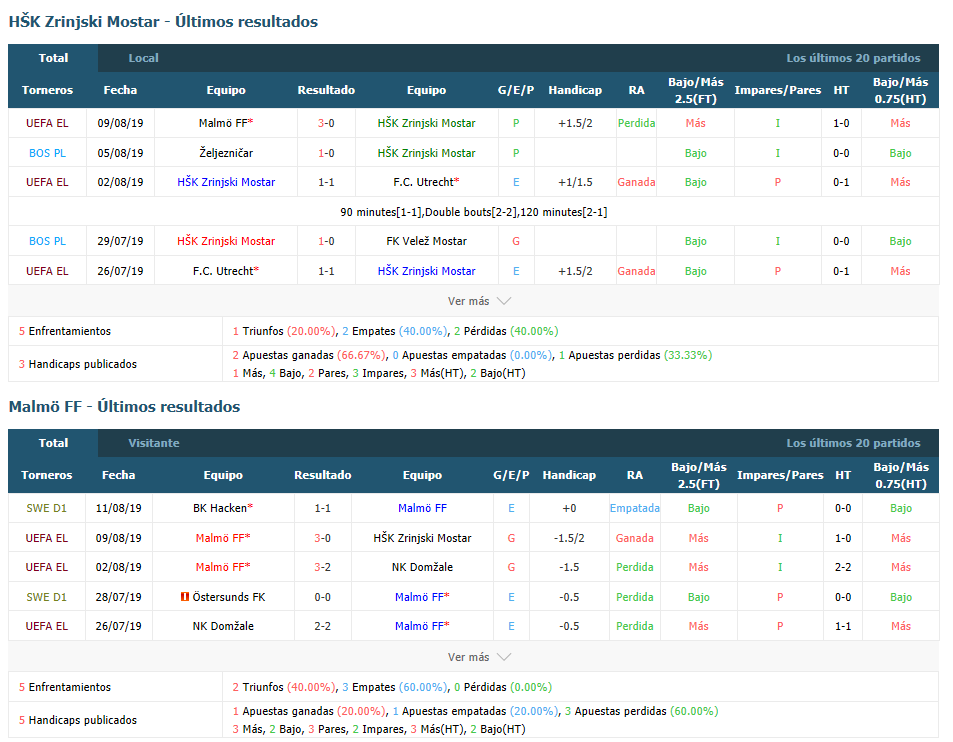
Task: Click the 1-0 result against FK Velež Mostar
Action: (x=326, y=241)
